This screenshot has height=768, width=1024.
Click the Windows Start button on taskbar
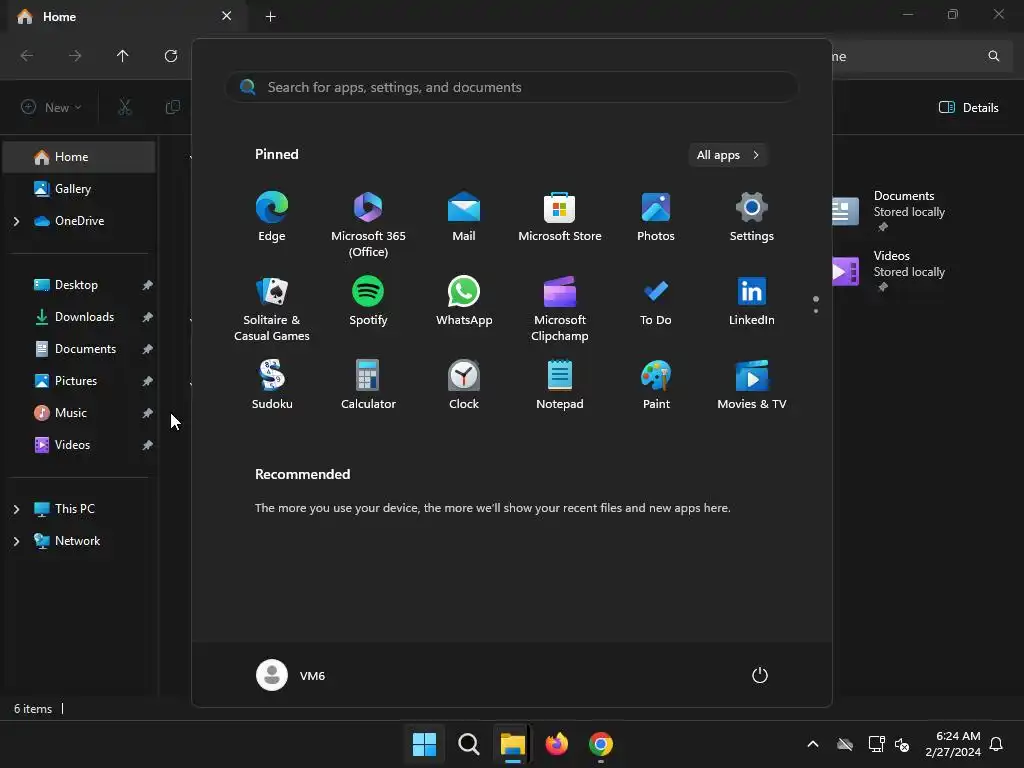coord(424,744)
